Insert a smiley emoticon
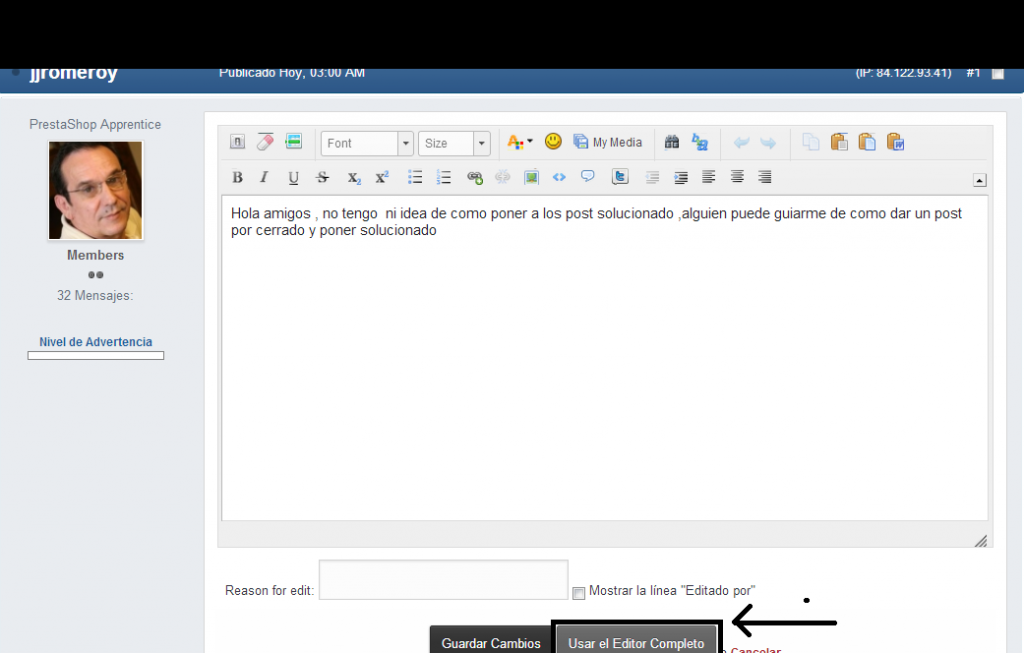The image size is (1024, 653). click(552, 142)
